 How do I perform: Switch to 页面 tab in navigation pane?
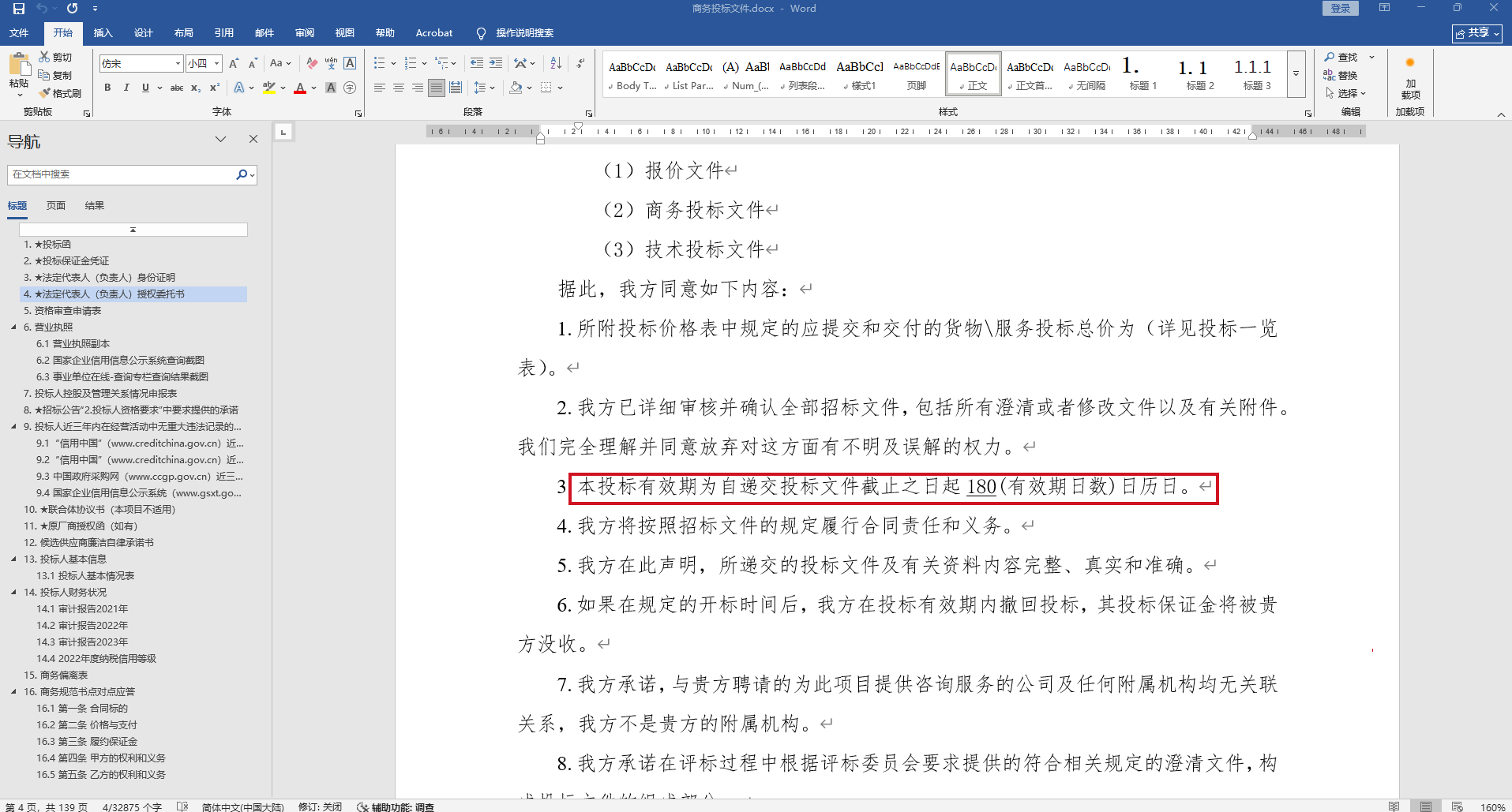56,206
